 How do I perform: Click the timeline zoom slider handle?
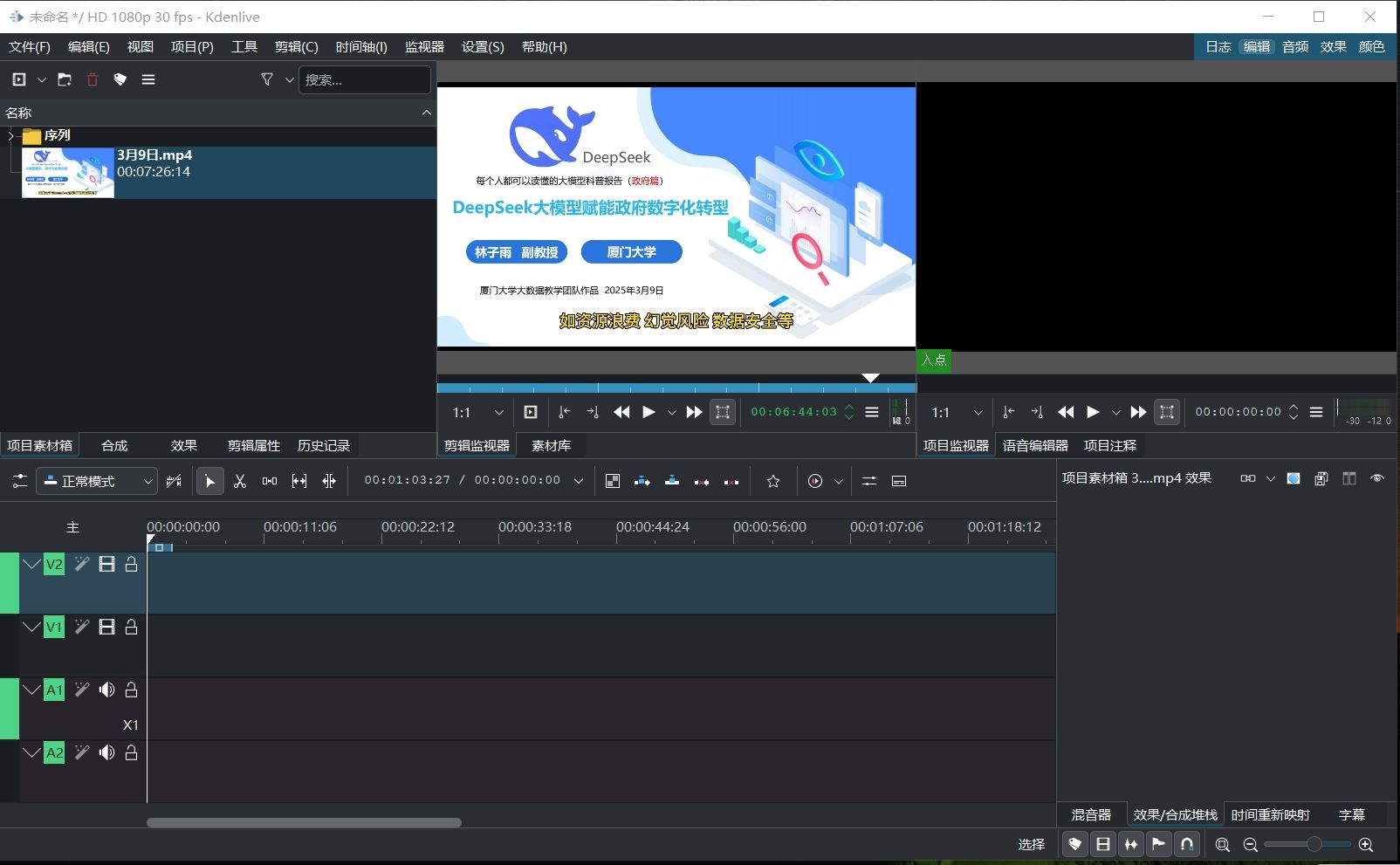pyautogui.click(x=1314, y=844)
